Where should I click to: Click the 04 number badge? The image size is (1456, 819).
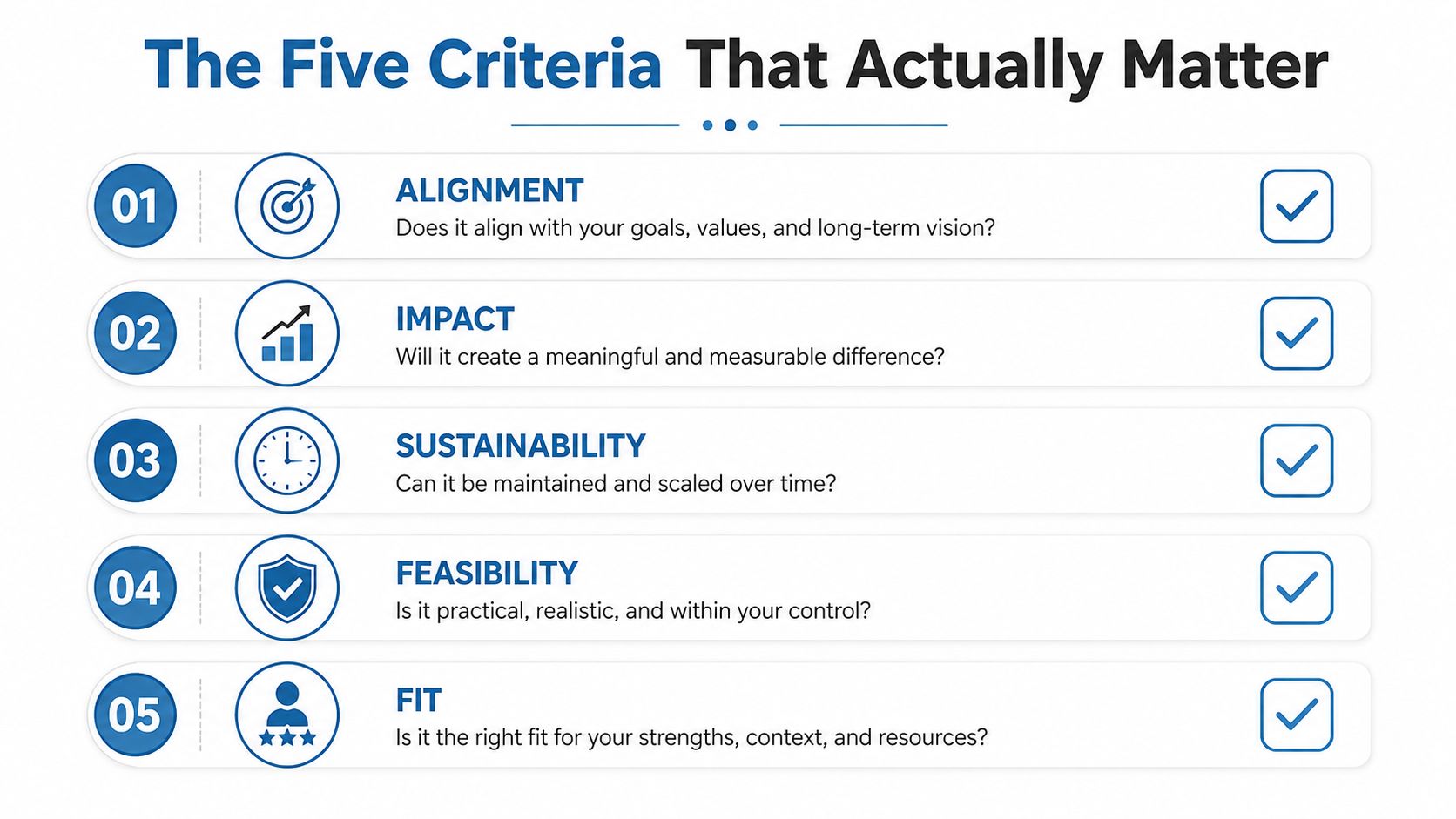pos(135,587)
